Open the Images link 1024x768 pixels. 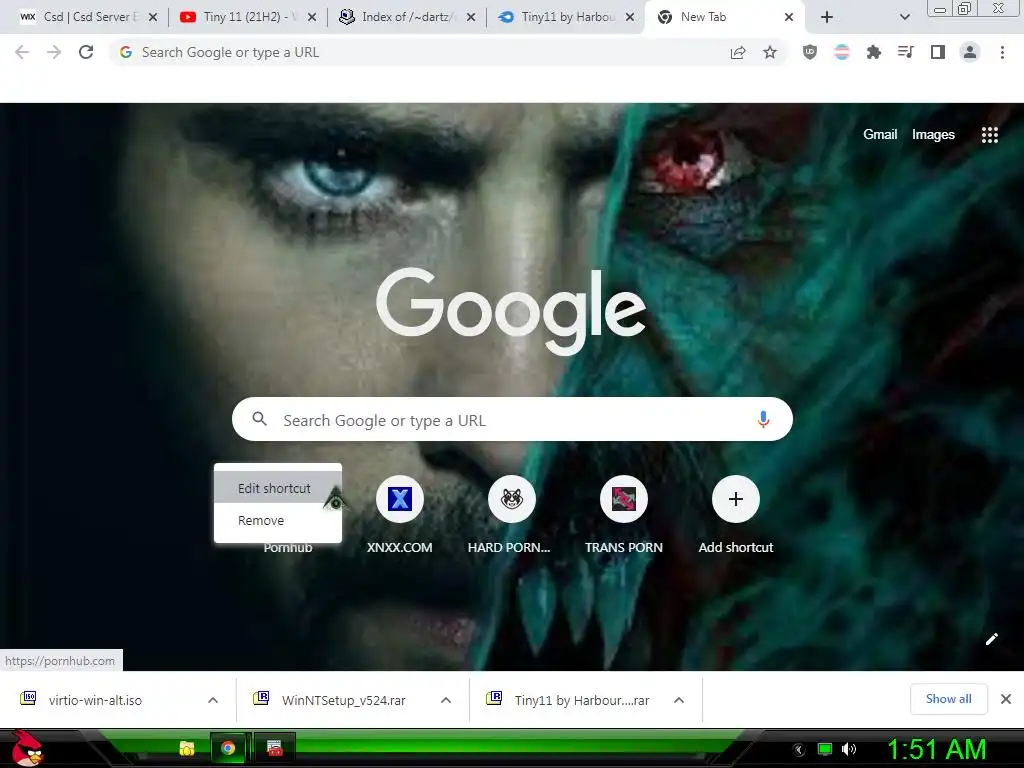pos(933,135)
